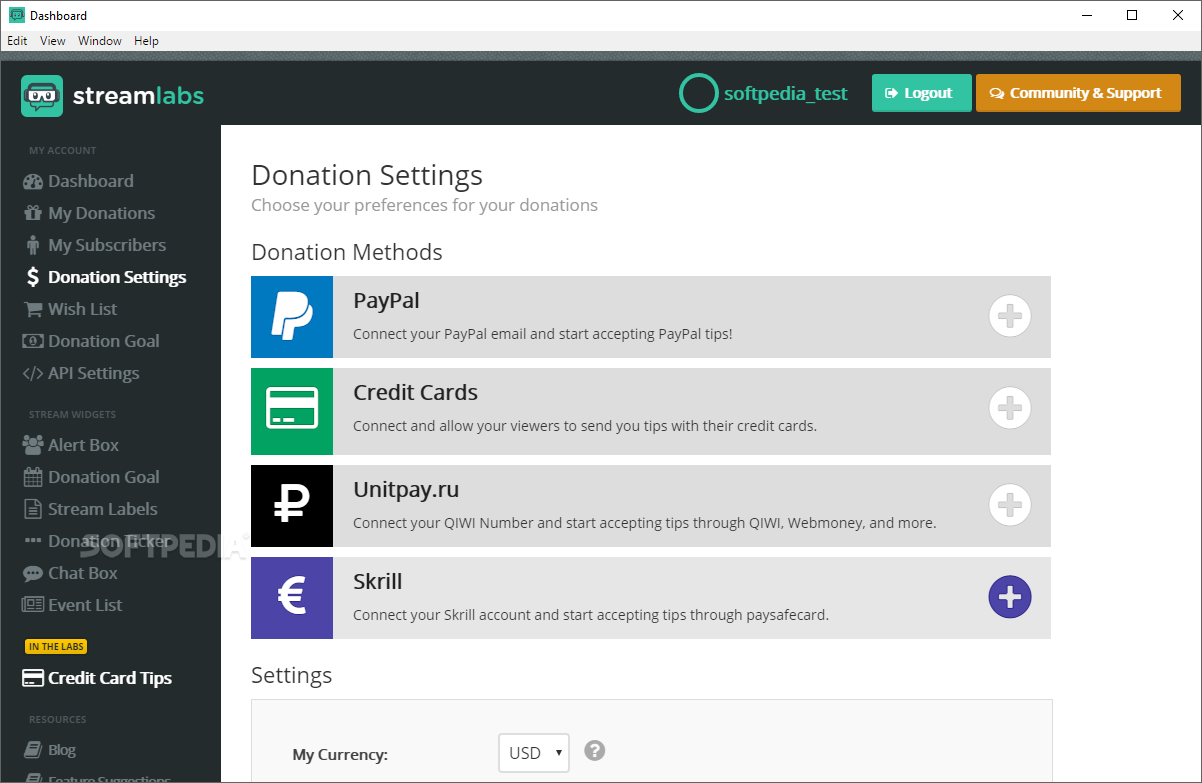Go to My Subscribers
Viewport: 1202px width, 783px height.
[94, 245]
